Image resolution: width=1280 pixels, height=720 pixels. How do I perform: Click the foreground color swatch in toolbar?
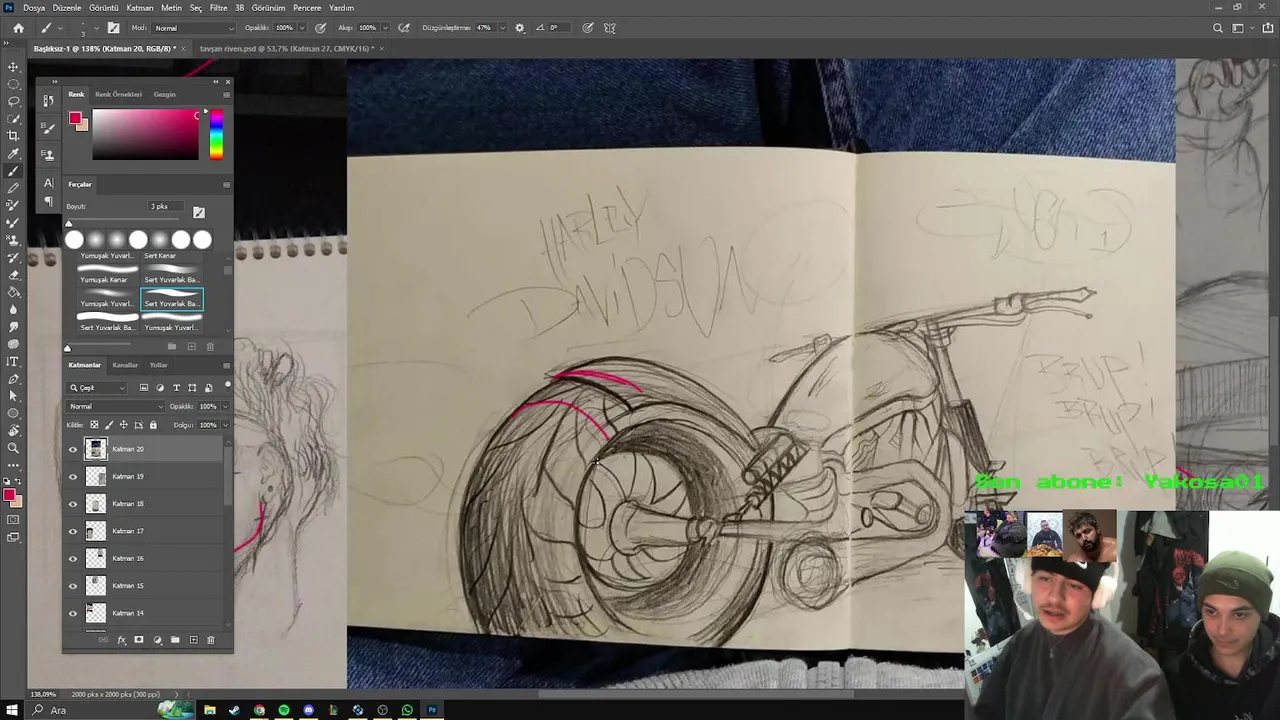[x=9, y=495]
